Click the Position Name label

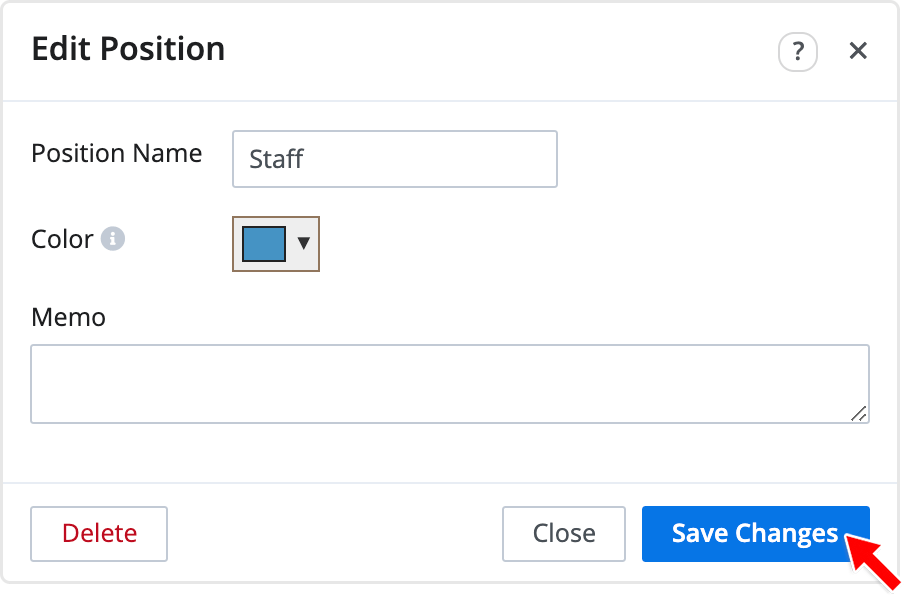(x=117, y=153)
